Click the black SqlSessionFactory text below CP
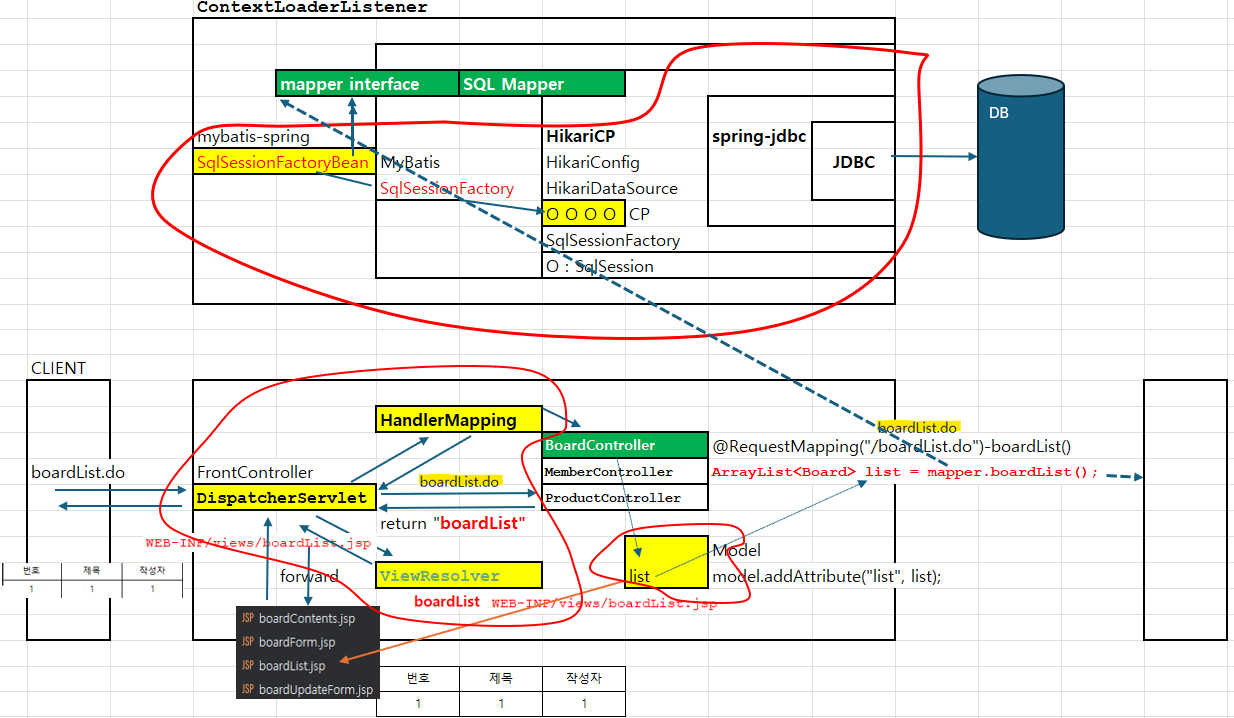 (613, 240)
